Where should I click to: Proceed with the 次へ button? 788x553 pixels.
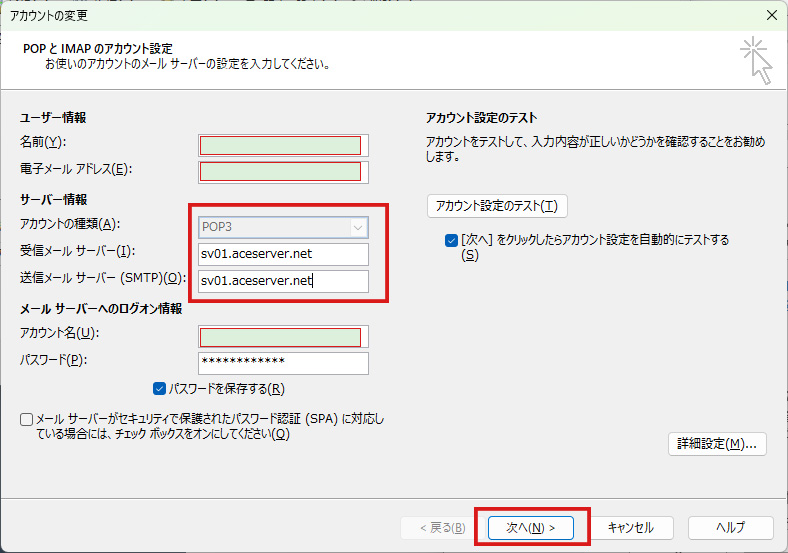click(x=529, y=527)
